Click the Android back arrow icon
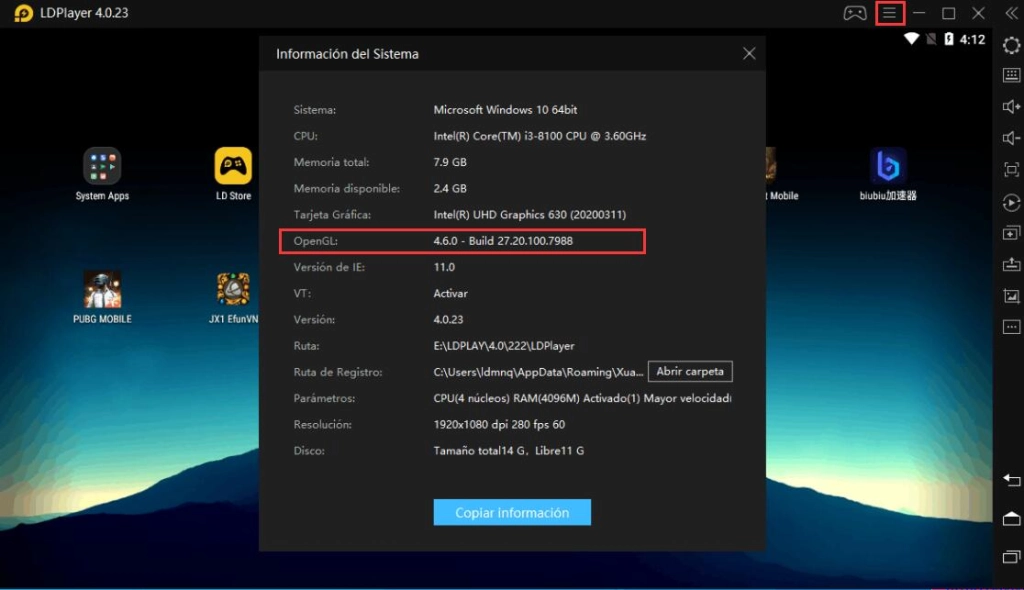The height and width of the screenshot is (590, 1024). tap(1011, 480)
